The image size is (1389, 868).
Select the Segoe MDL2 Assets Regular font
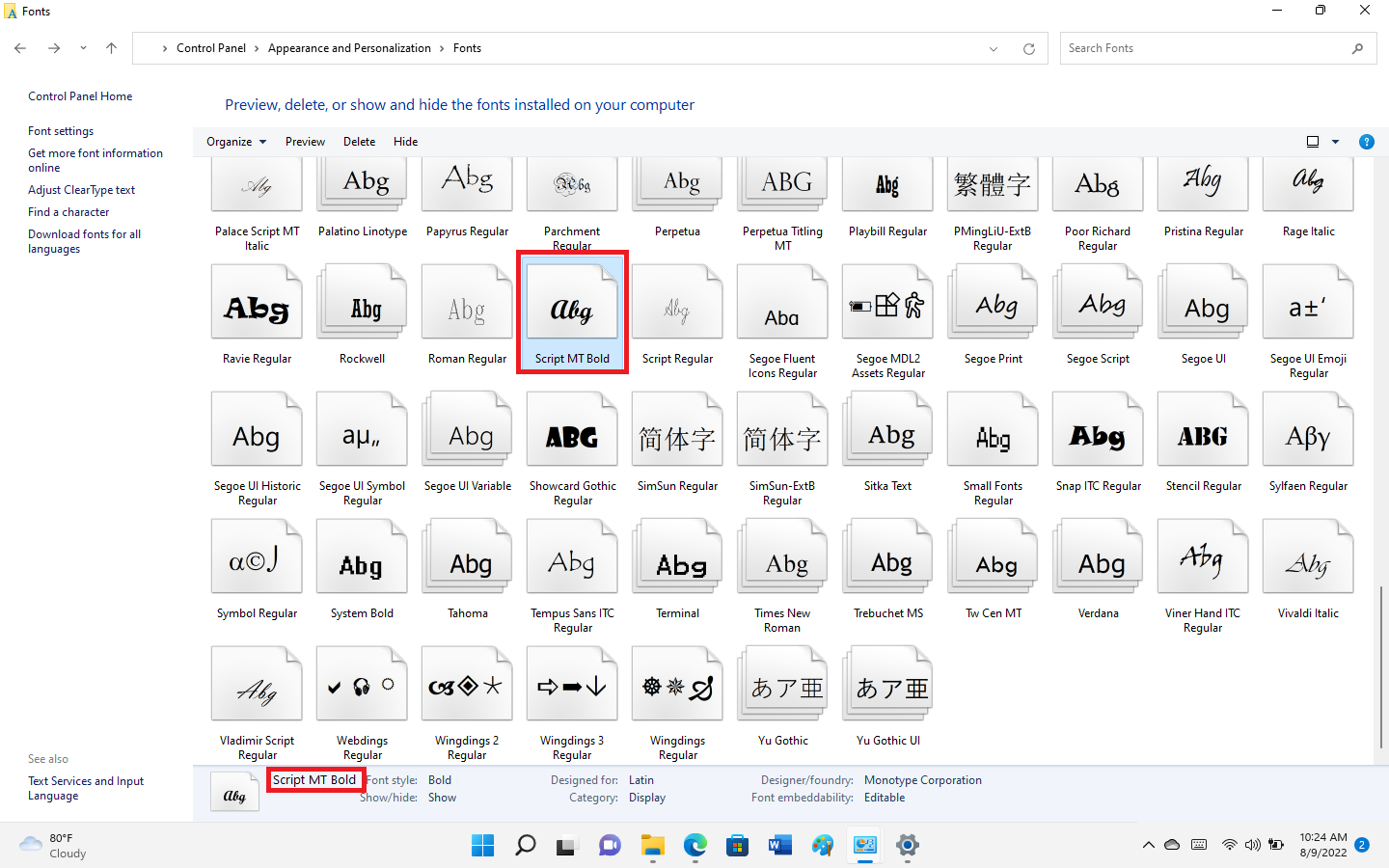tap(887, 302)
